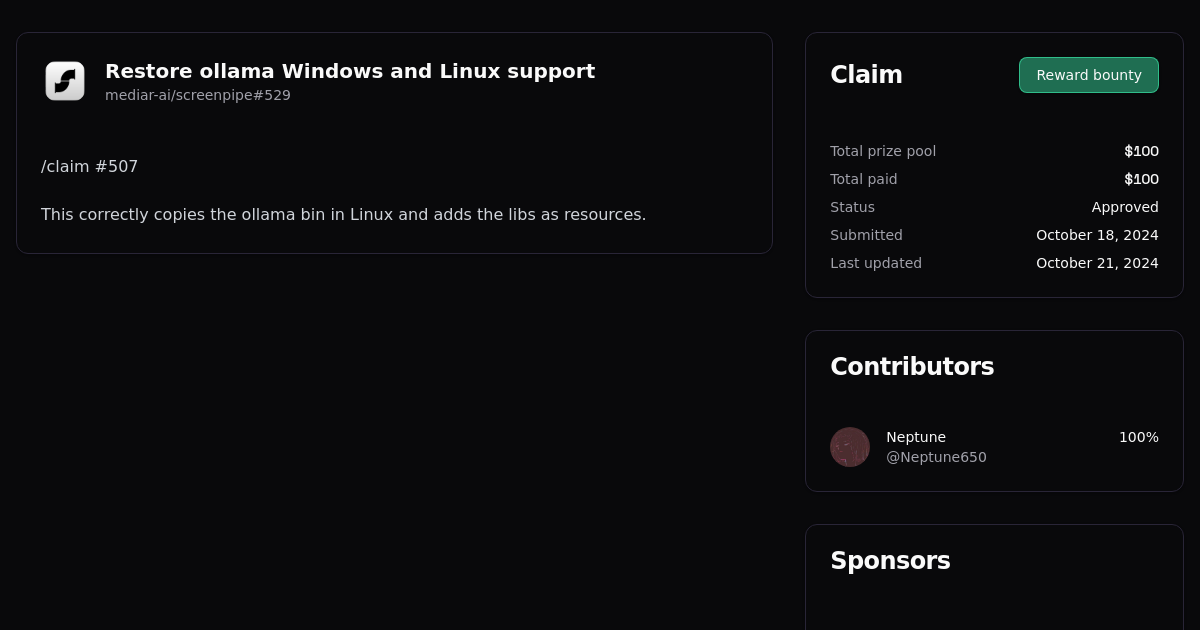1200x630 pixels.
Task: Click the Approved status value
Action: pos(1125,207)
